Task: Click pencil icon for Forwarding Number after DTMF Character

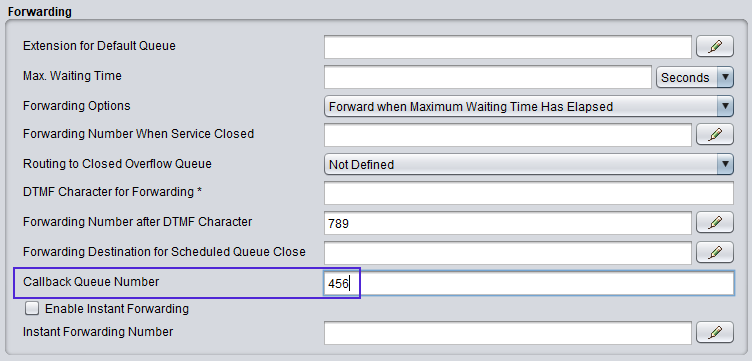Action: 715,222
